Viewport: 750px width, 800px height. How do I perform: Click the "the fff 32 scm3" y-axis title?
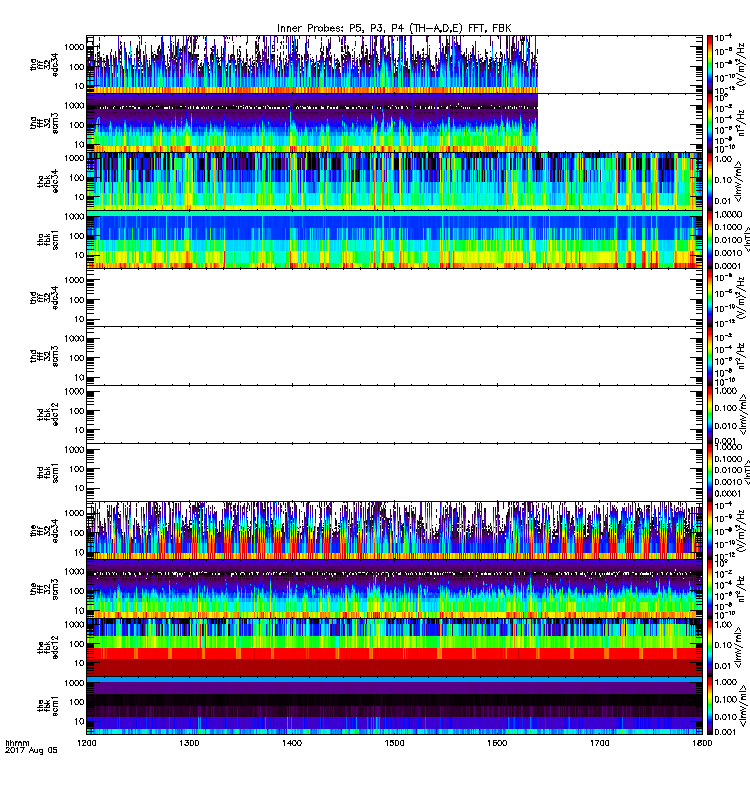pos(44,589)
